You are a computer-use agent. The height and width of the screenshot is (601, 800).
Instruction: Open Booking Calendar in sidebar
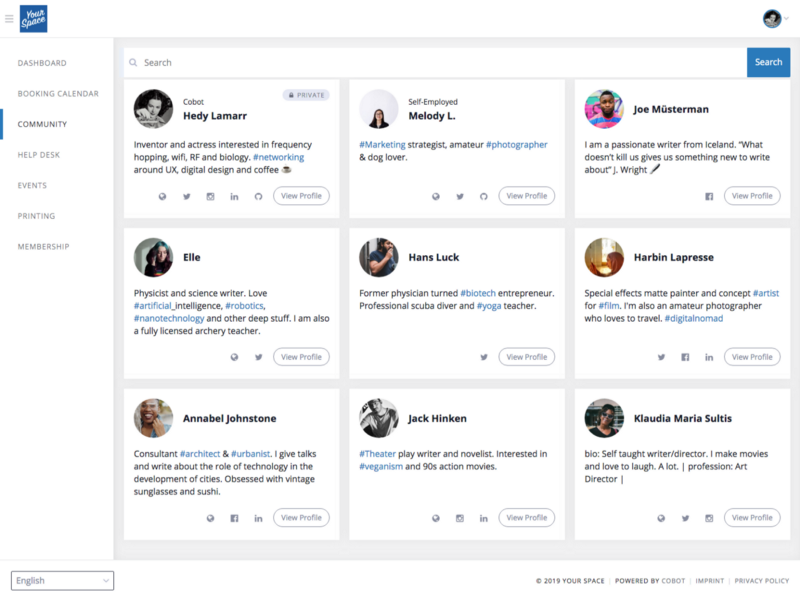pos(58,94)
